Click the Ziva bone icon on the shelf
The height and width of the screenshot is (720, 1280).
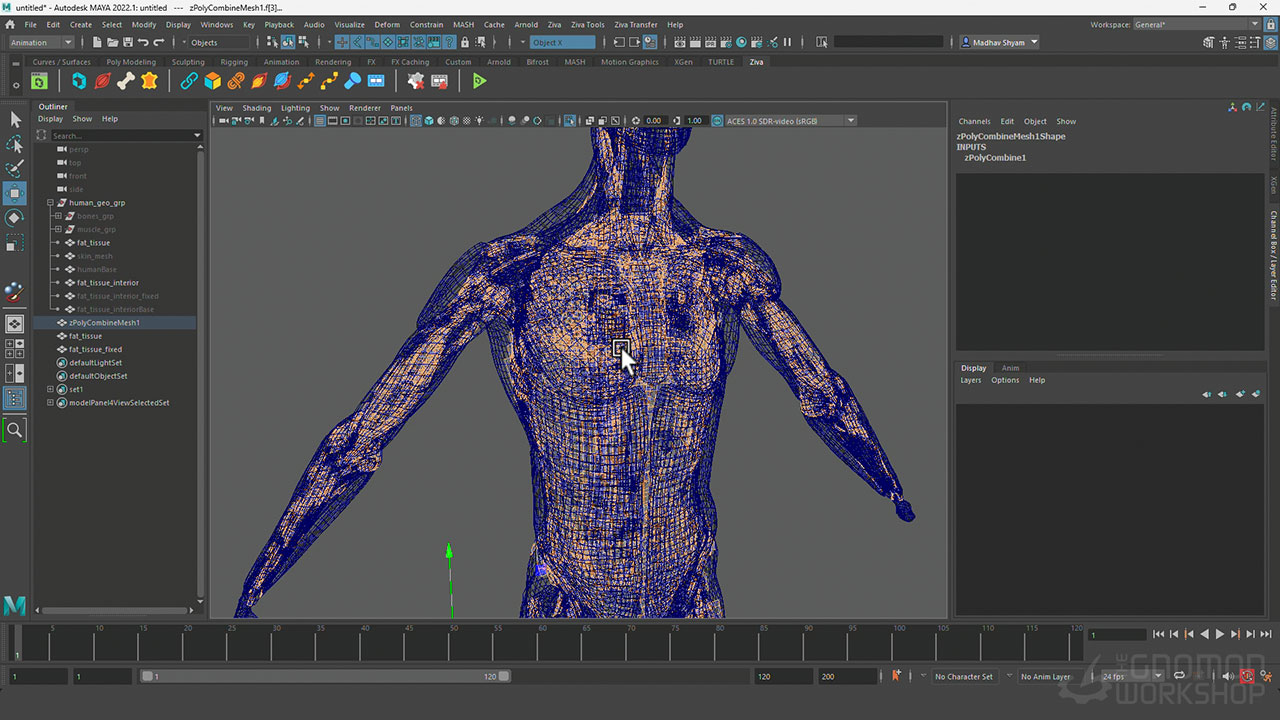click(126, 81)
